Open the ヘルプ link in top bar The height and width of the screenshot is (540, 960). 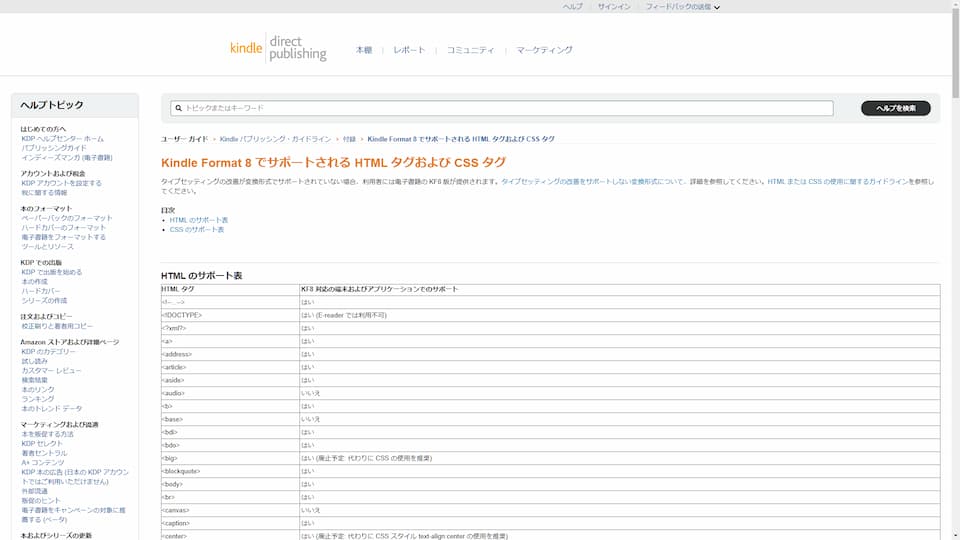(x=572, y=7)
